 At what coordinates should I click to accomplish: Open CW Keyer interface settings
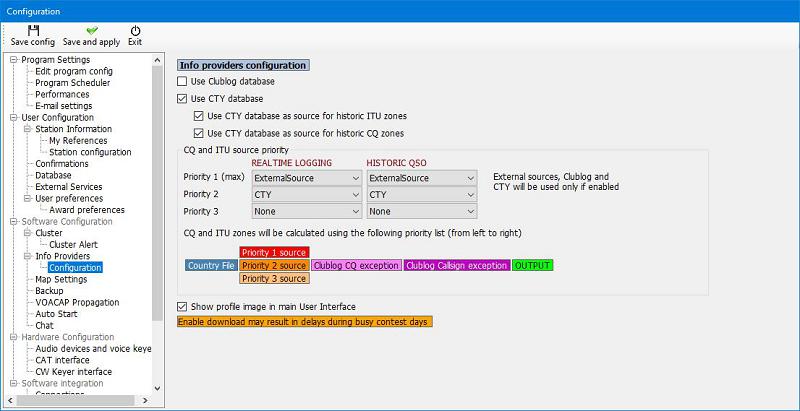[73, 372]
